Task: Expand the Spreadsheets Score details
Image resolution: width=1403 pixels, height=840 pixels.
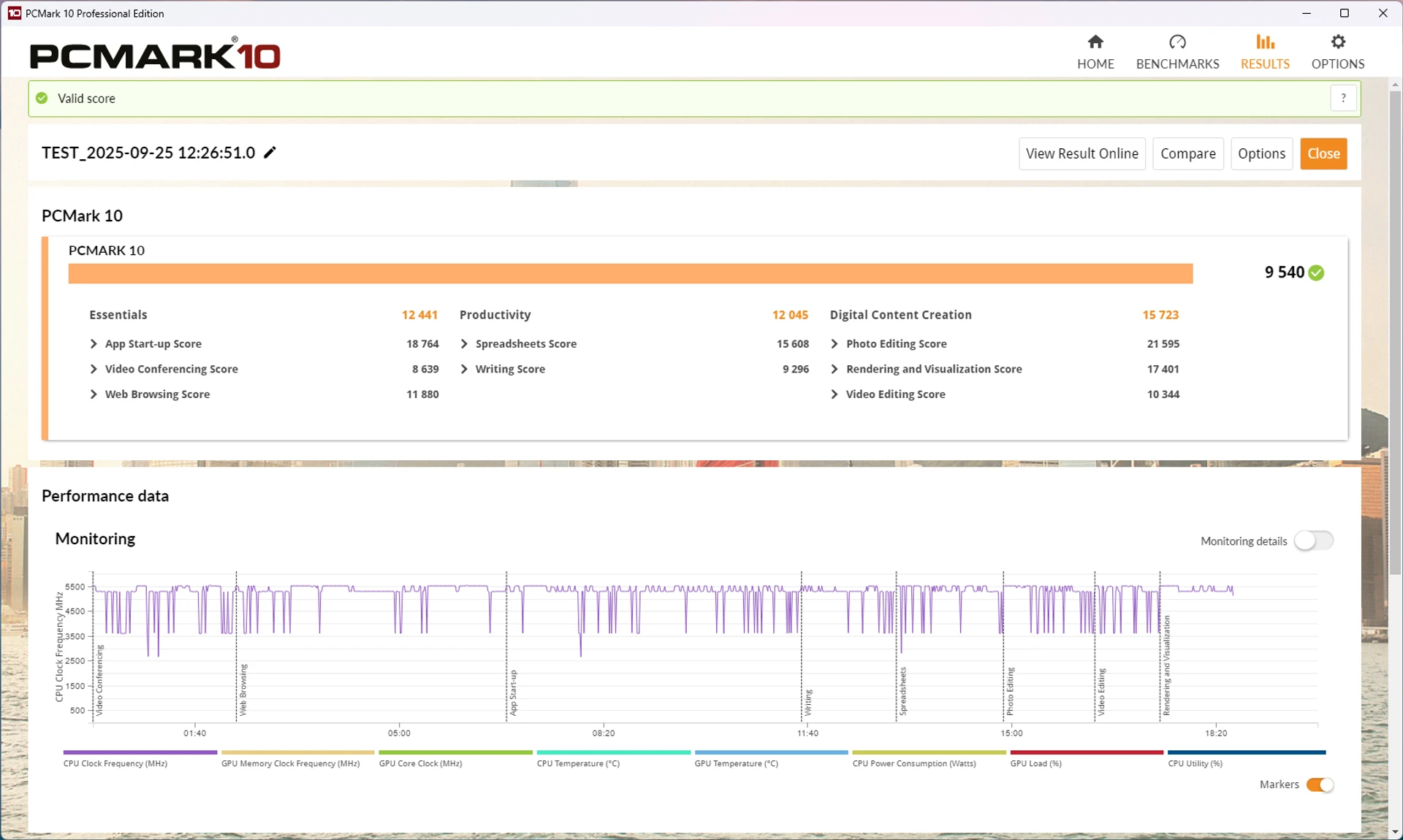Action: [464, 344]
